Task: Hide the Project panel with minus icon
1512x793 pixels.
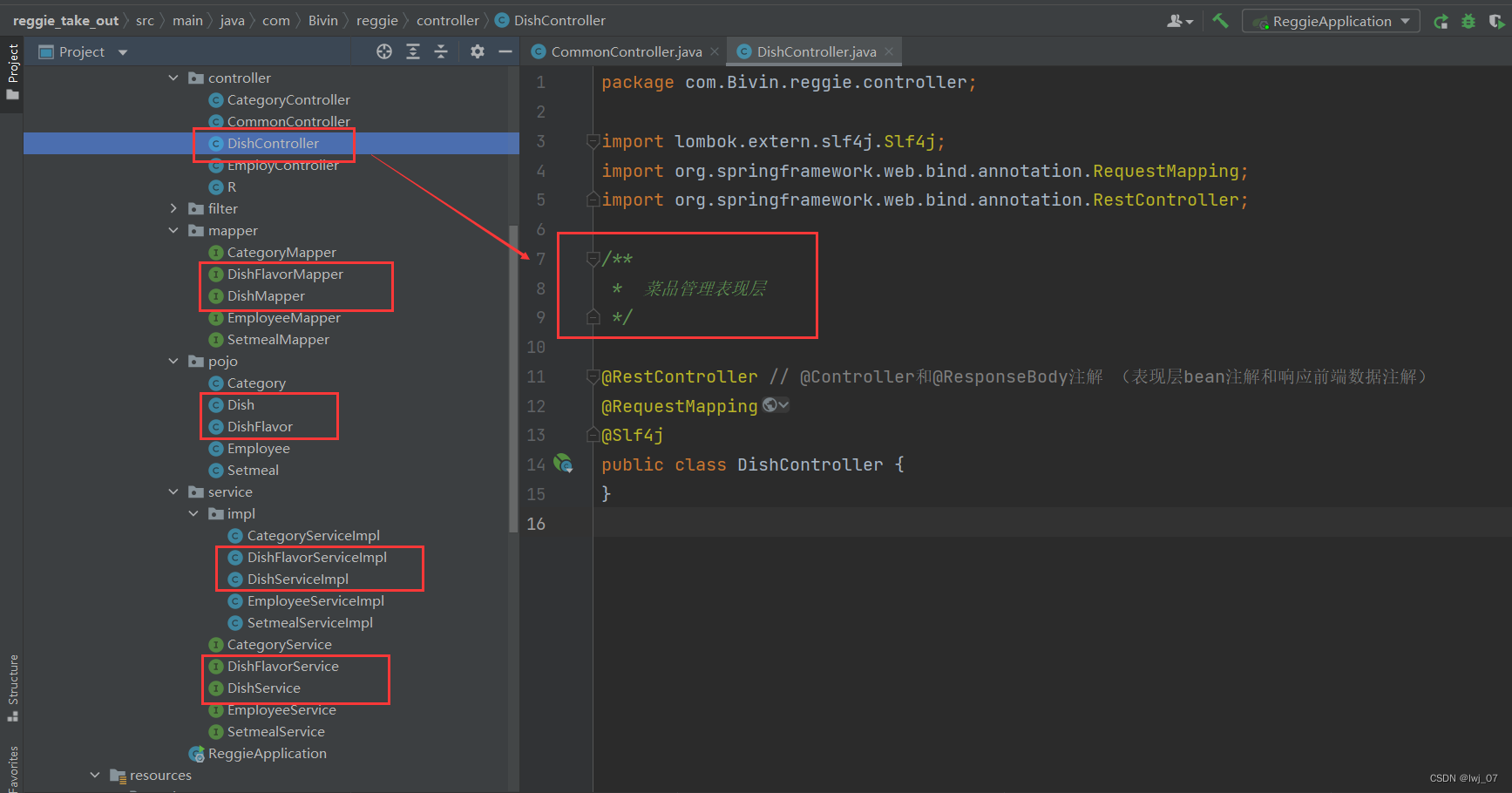Action: (505, 51)
